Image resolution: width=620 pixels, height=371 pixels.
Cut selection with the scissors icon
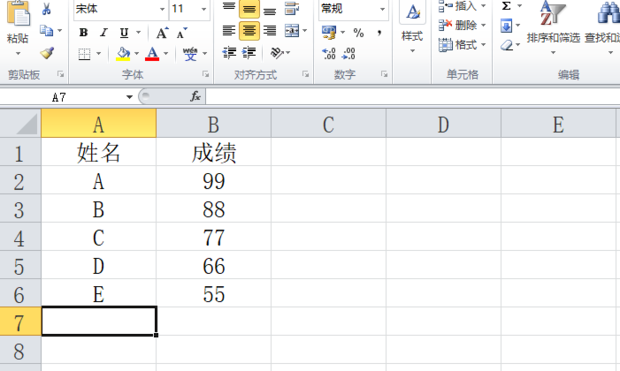[x=46, y=9]
